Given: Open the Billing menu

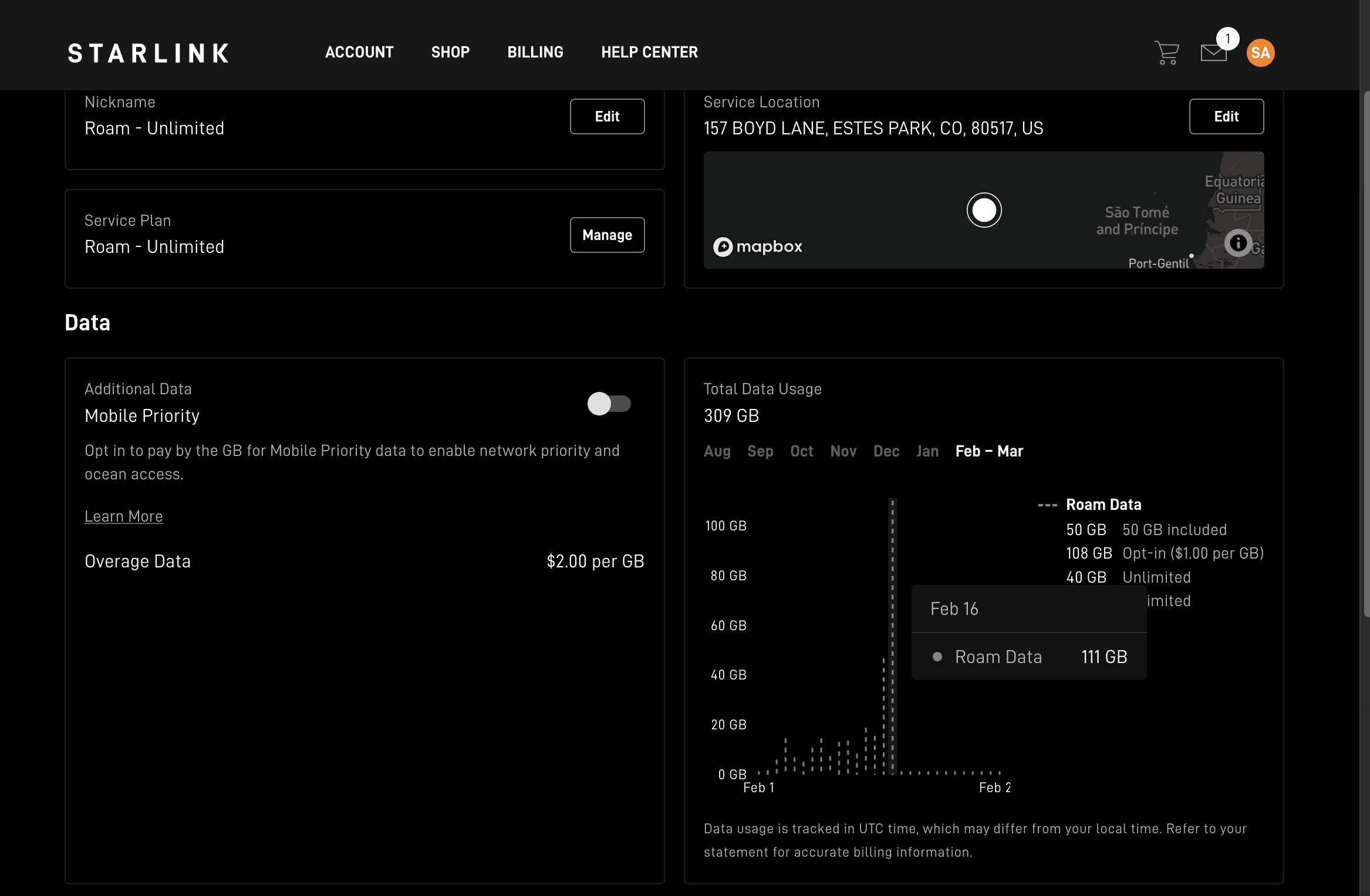Looking at the screenshot, I should coord(535,52).
